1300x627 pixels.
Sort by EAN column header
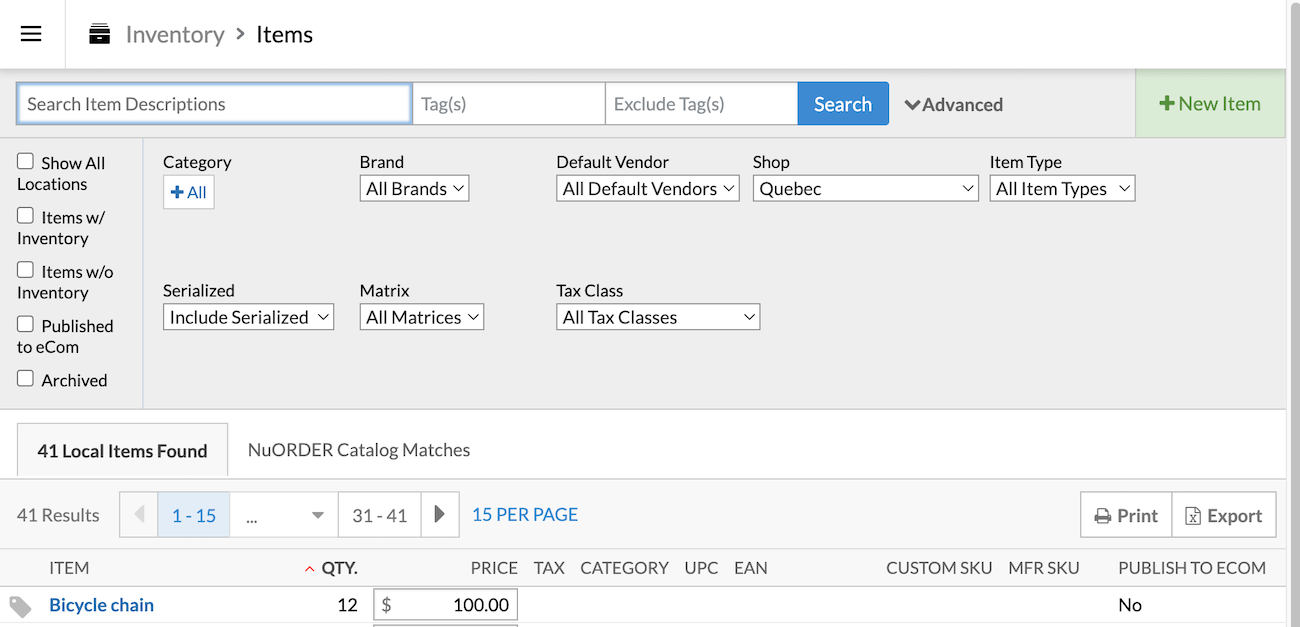(x=750, y=567)
